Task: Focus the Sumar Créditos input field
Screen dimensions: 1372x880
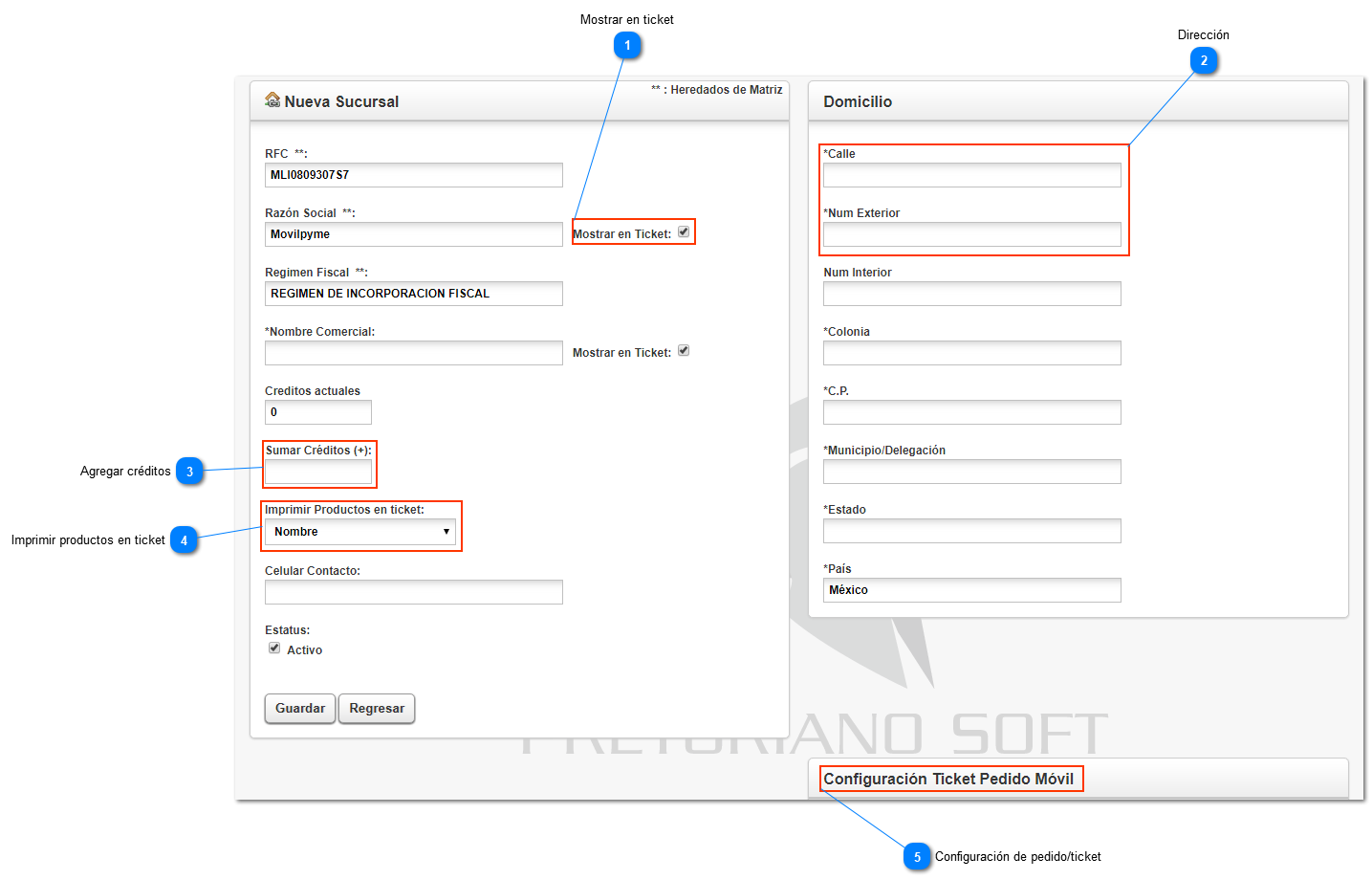Action: pyautogui.click(x=318, y=472)
